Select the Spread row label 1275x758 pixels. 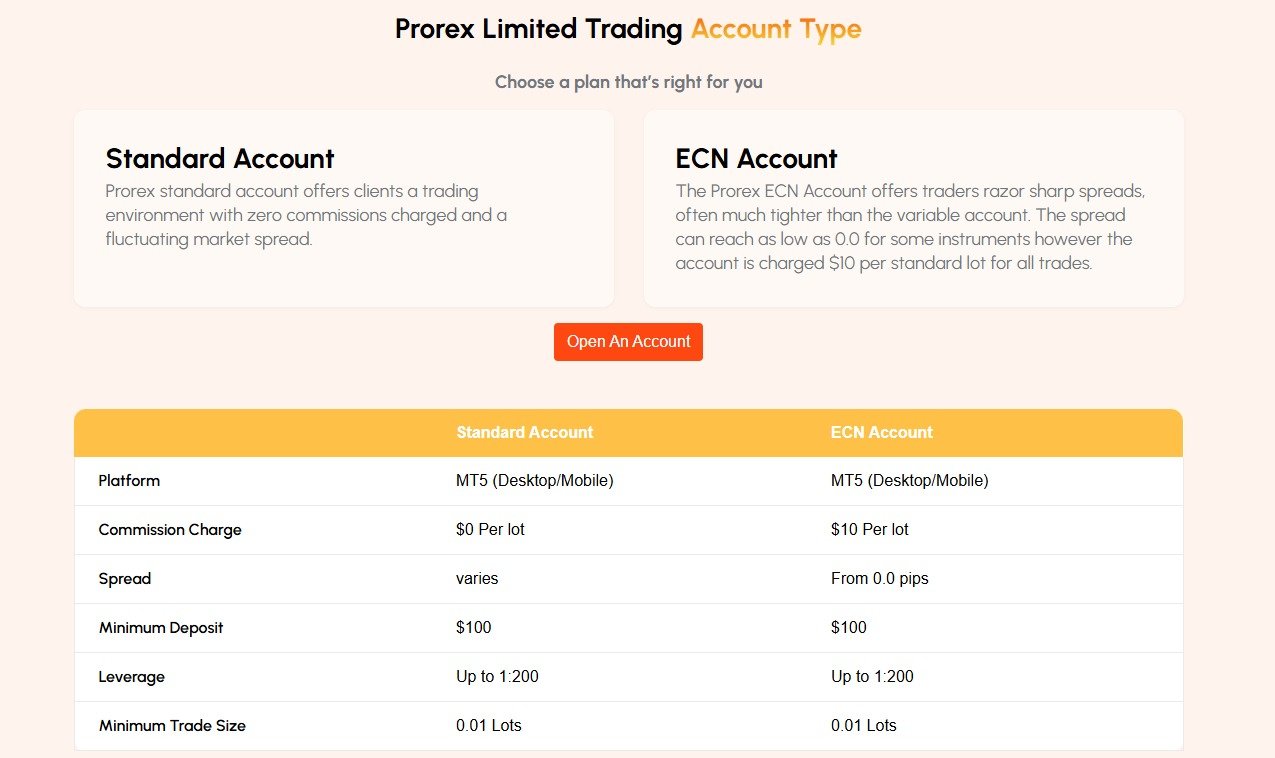[x=124, y=578]
